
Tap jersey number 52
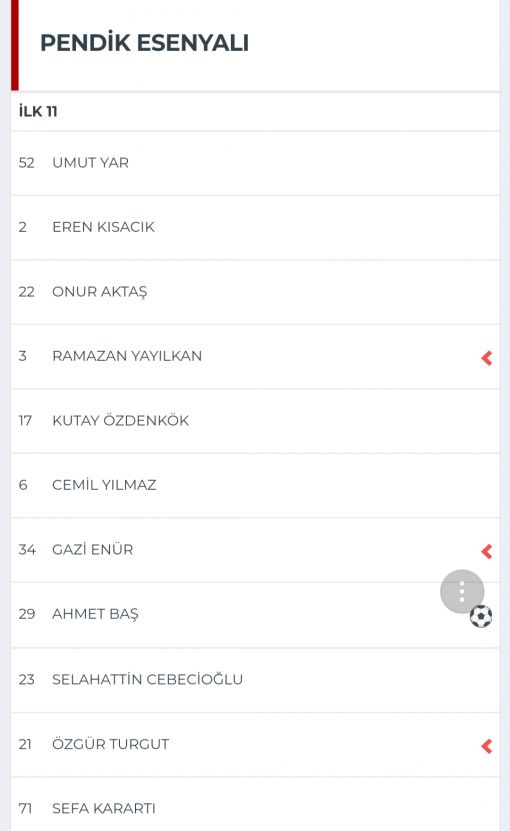click(27, 163)
